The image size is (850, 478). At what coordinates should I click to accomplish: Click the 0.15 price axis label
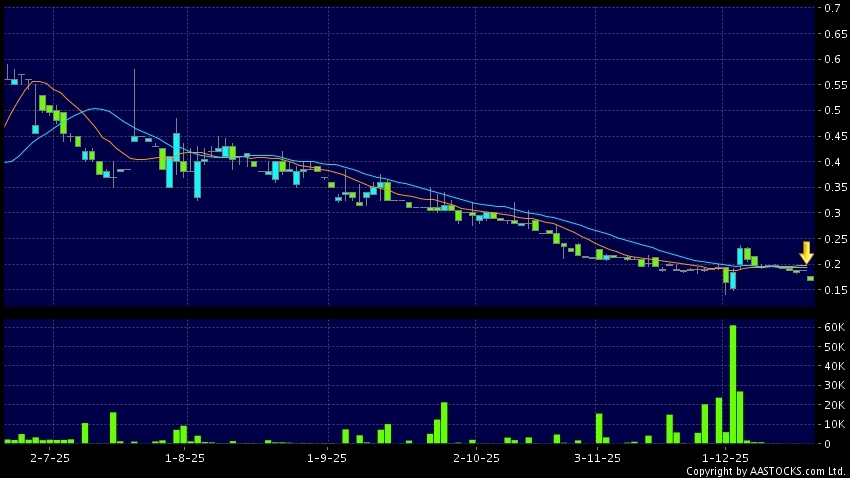click(x=832, y=290)
